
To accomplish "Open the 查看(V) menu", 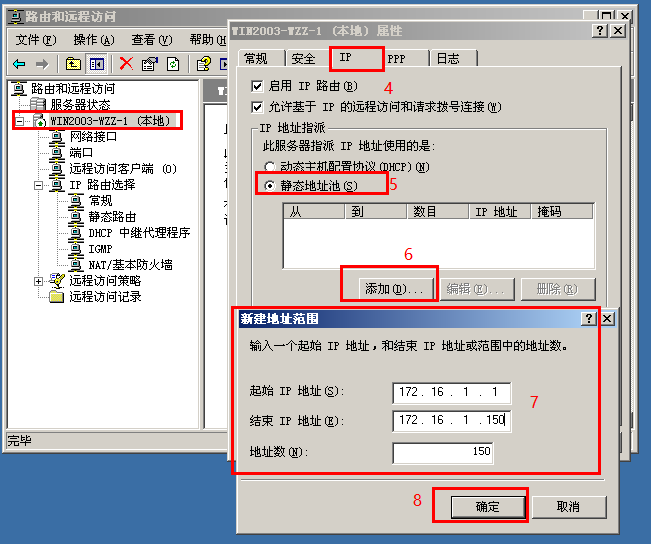I will coord(152,40).
